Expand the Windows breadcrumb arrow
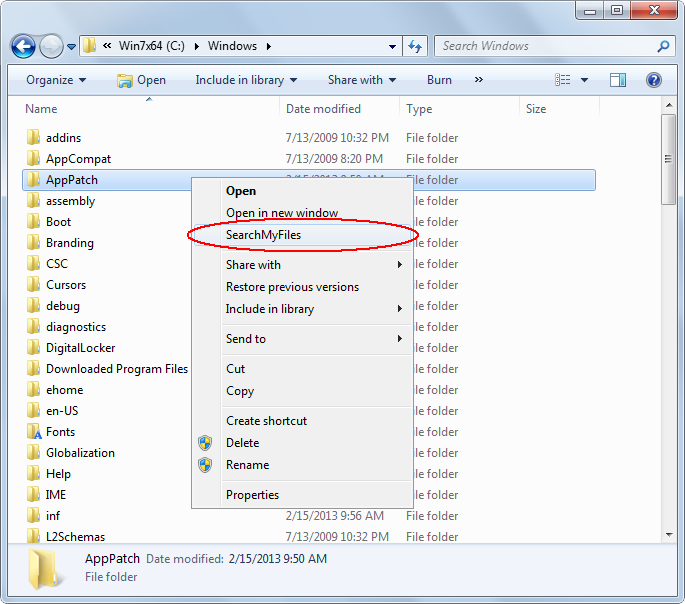Image resolution: width=685 pixels, height=604 pixels. coord(269,46)
